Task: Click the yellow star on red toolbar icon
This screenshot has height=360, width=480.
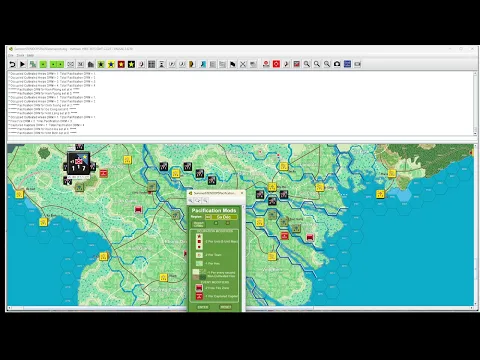Action: click(121, 64)
